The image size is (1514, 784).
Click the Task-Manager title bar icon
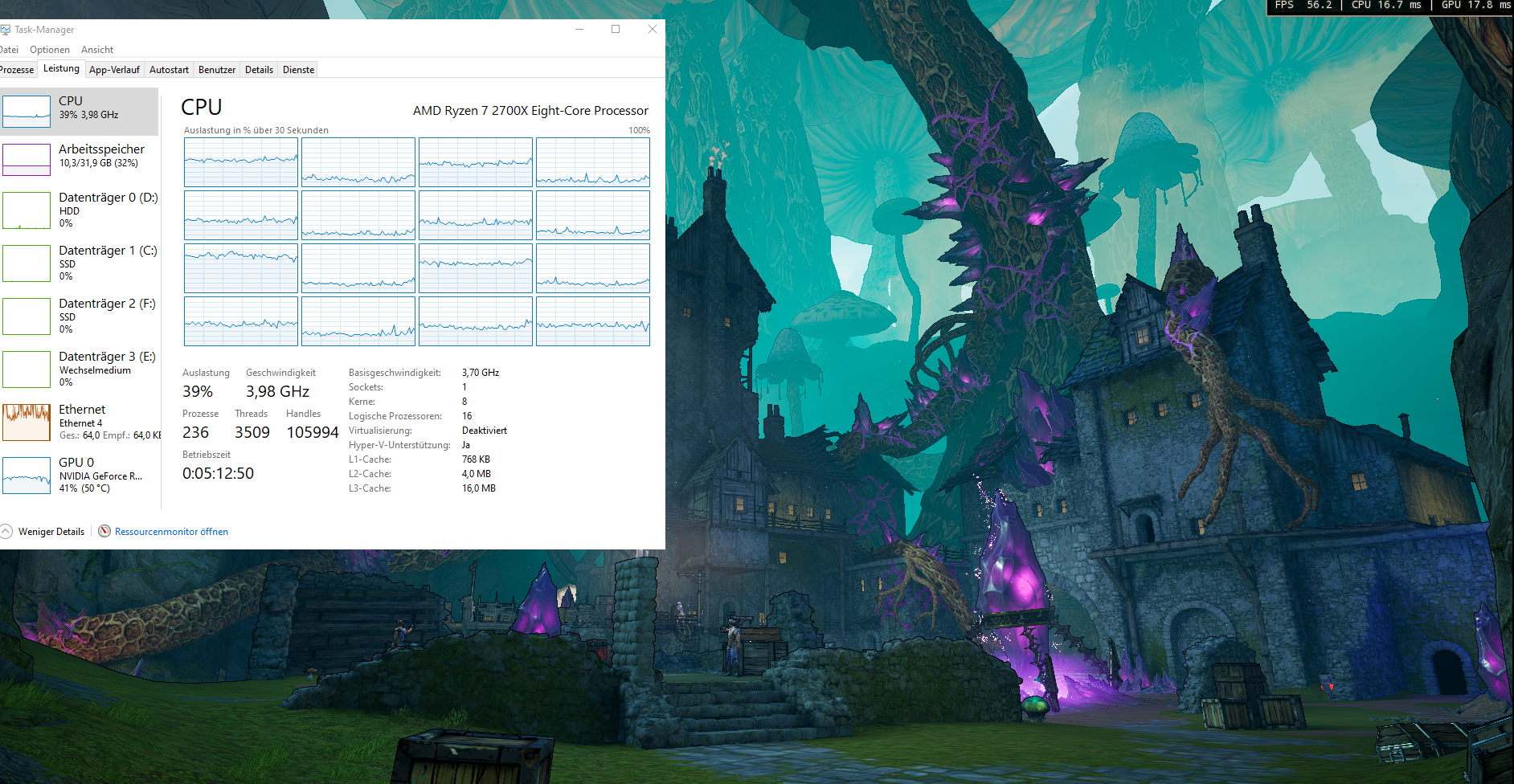tap(5, 30)
